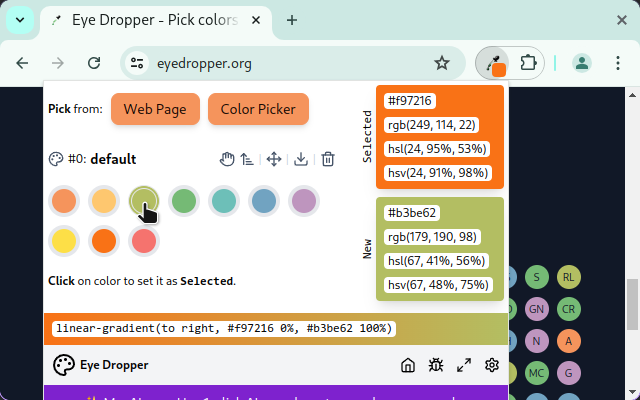Switch to the Eye Dropper browser tab
Viewport: 640px width, 400px height.
tap(150, 20)
